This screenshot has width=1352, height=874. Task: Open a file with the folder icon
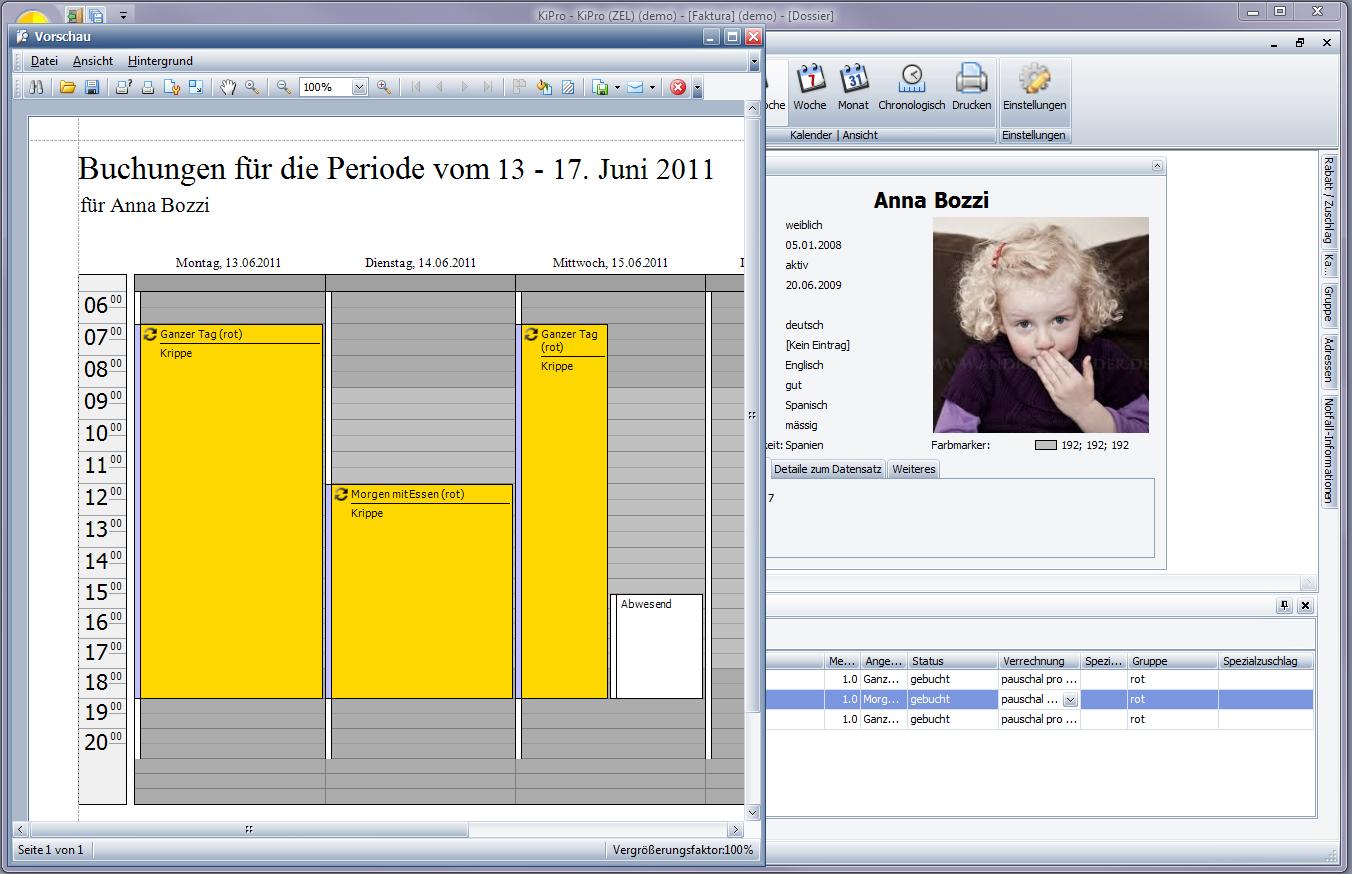tap(67, 88)
